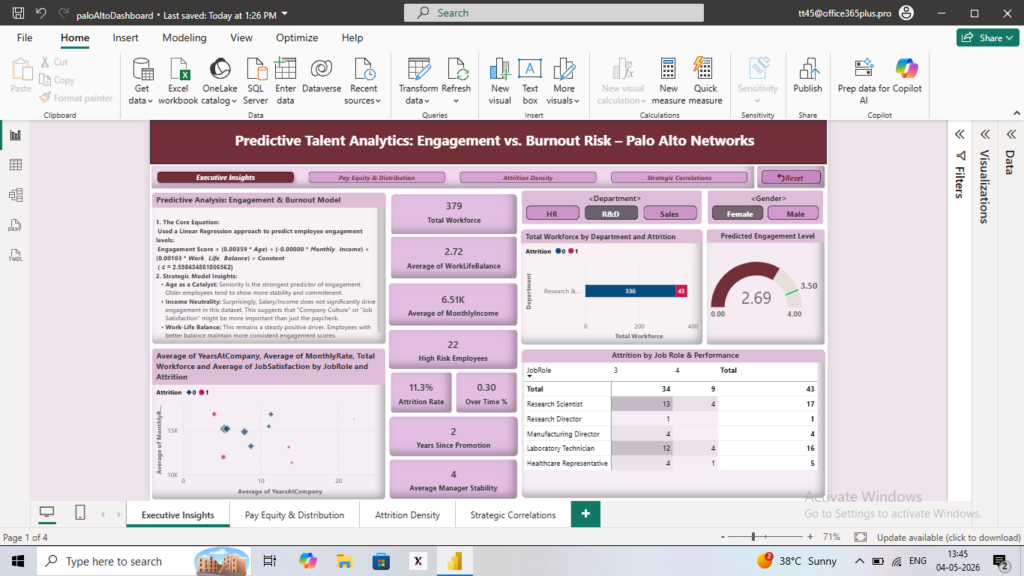Open Recent sources icon
1024x576 pixels.
pos(363,69)
